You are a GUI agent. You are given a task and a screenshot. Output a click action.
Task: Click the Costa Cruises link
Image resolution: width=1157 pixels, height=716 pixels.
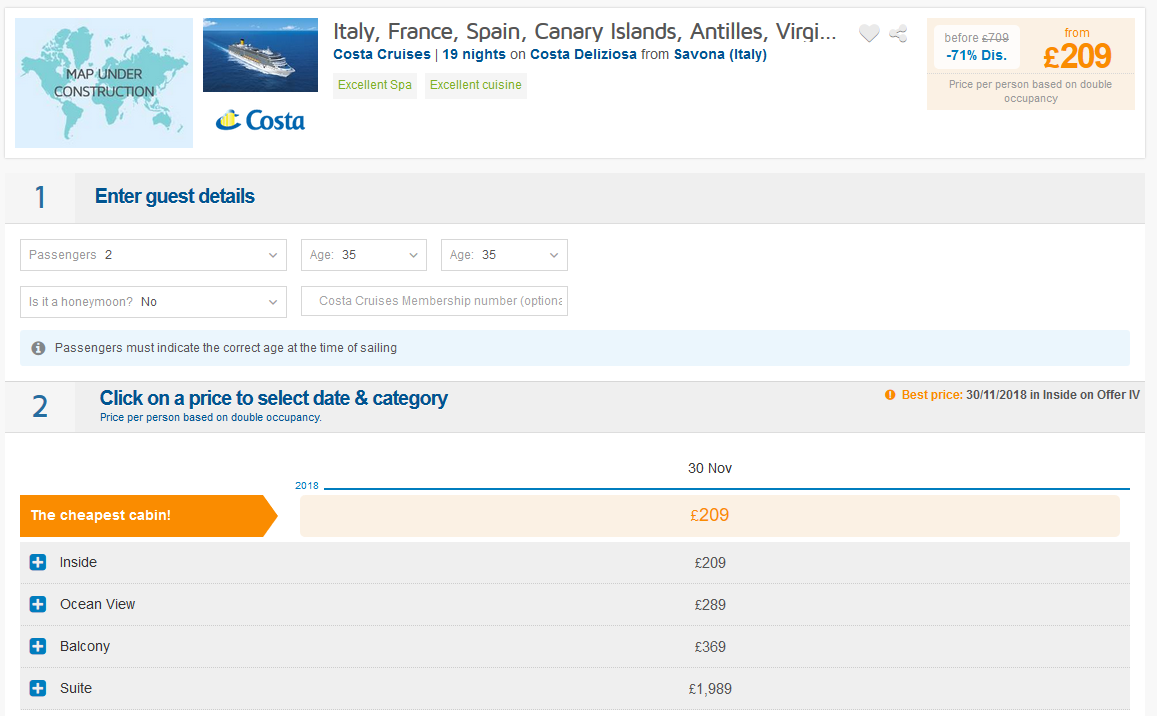point(381,55)
